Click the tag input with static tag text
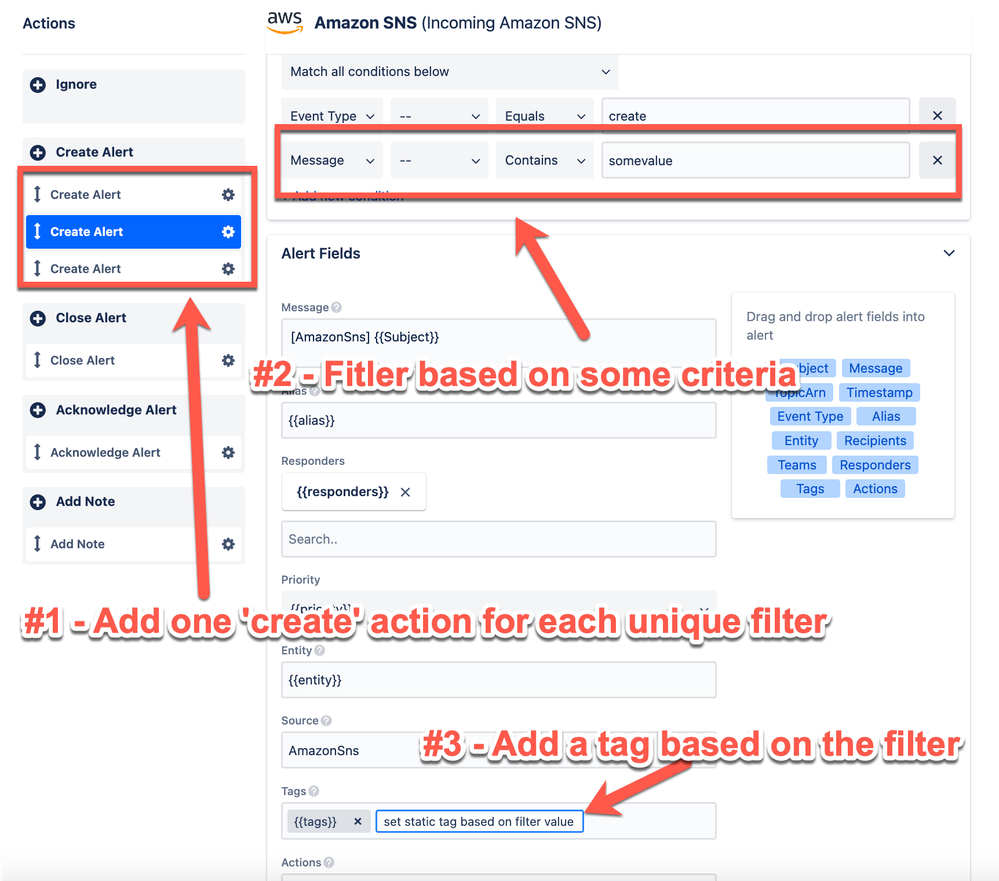The width and height of the screenshot is (999, 881). 479,822
